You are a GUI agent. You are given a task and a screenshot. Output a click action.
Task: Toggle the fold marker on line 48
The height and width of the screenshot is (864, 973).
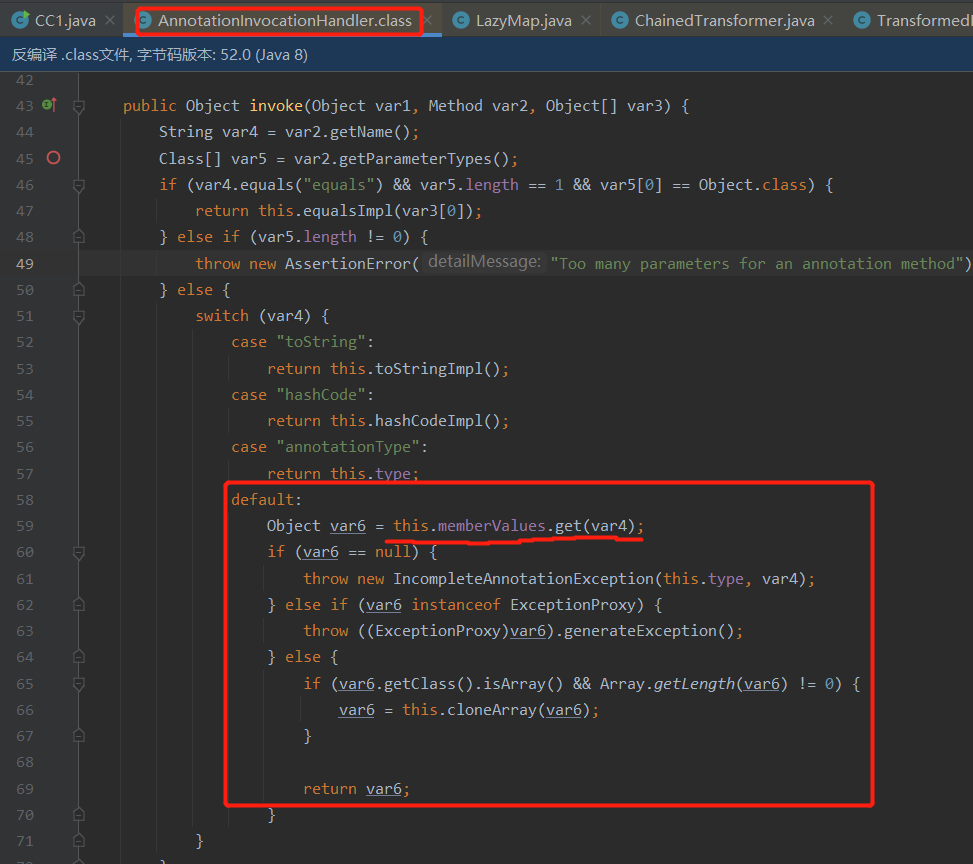79,236
